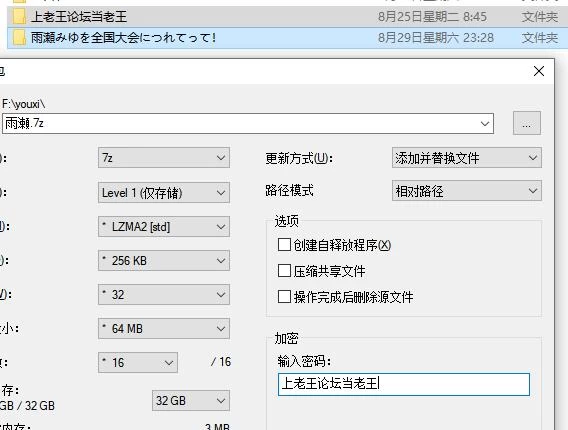Open update mode dropdown 添加并替换文件
The image size is (568, 430).
point(467,158)
